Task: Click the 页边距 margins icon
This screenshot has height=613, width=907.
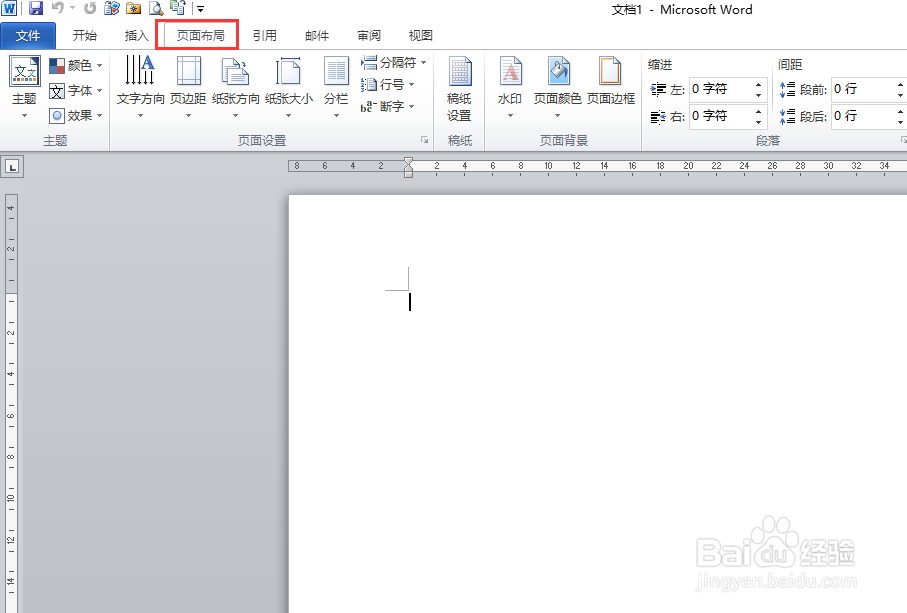Action: tap(188, 71)
